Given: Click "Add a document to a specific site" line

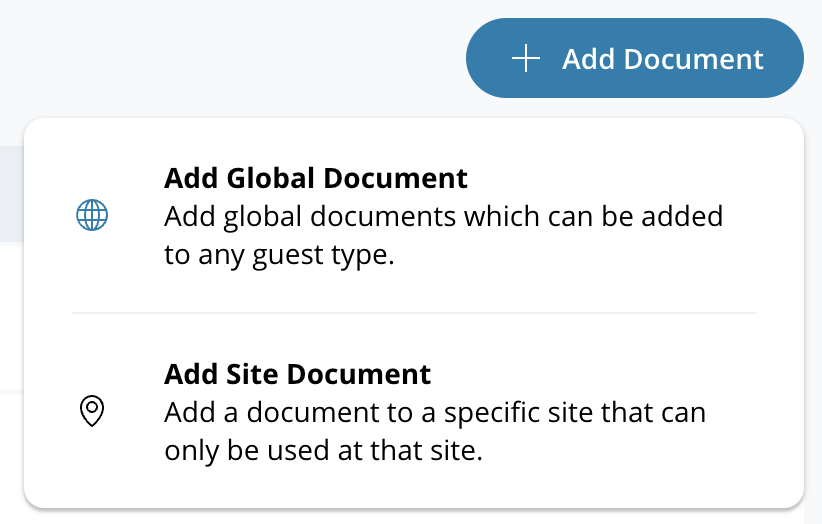Looking at the screenshot, I should pyautogui.click(x=435, y=412).
